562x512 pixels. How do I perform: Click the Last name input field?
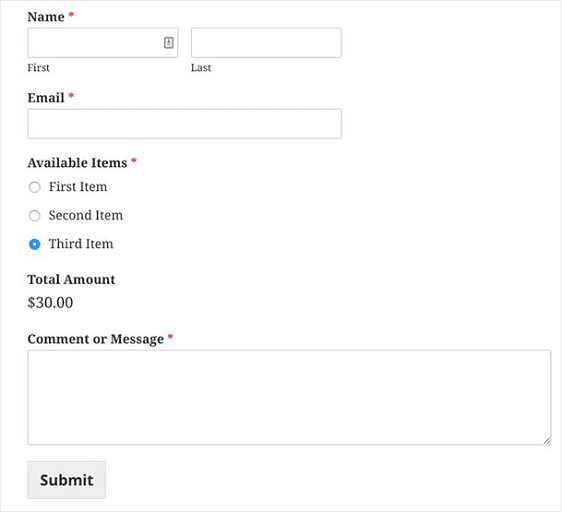(x=266, y=43)
